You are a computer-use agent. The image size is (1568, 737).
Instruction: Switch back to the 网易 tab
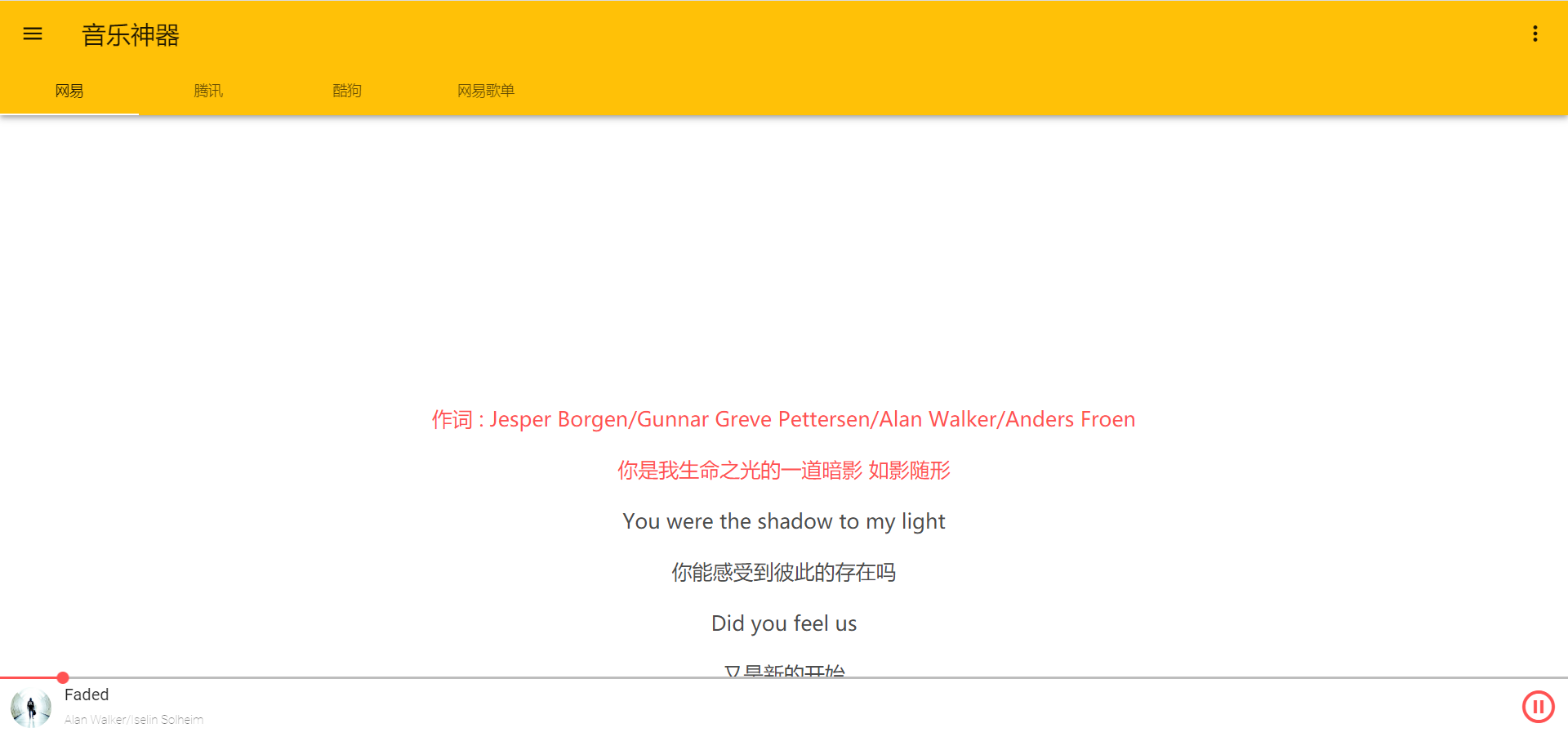click(69, 91)
